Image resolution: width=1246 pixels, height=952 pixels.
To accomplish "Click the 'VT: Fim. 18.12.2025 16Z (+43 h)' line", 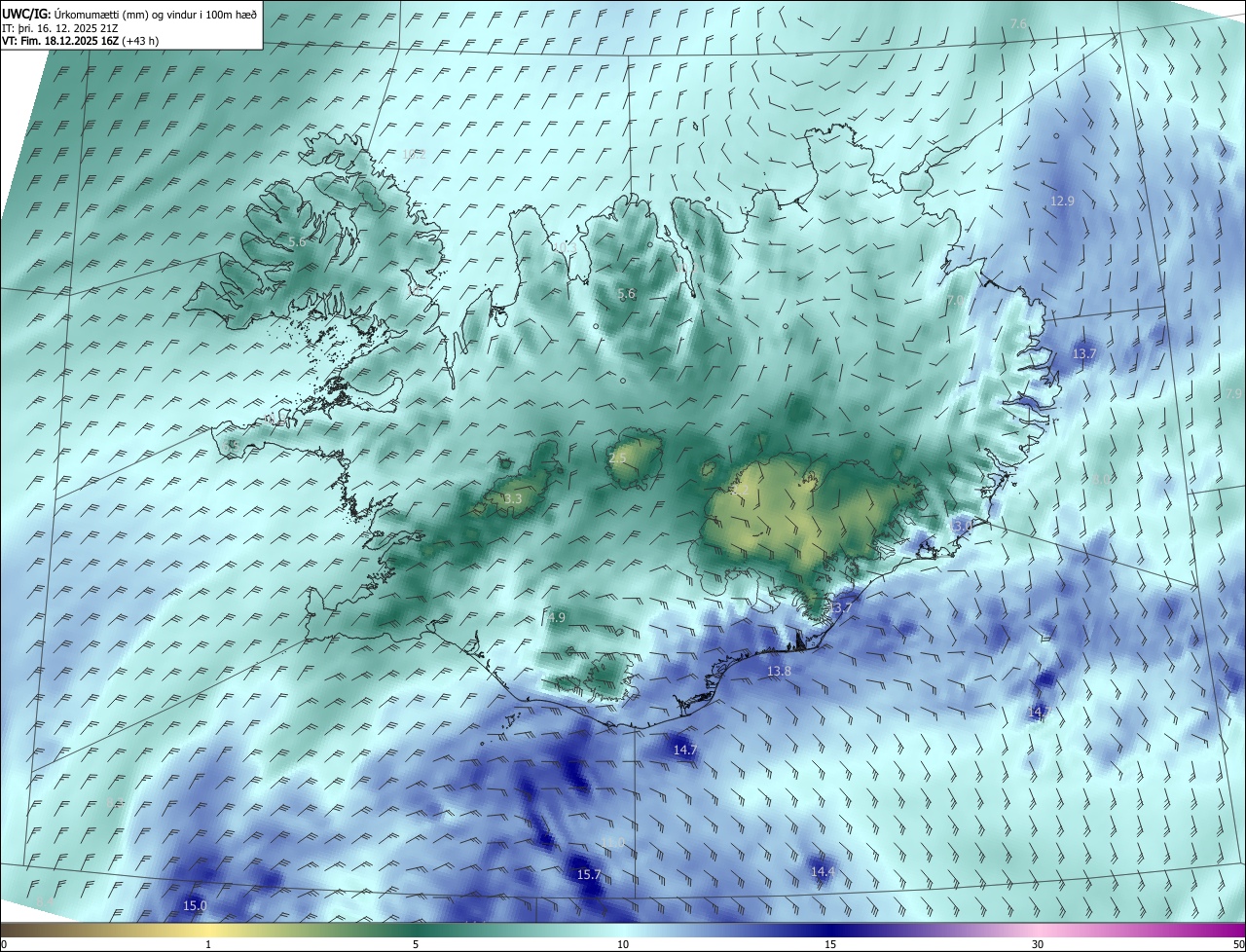I will [80, 41].
